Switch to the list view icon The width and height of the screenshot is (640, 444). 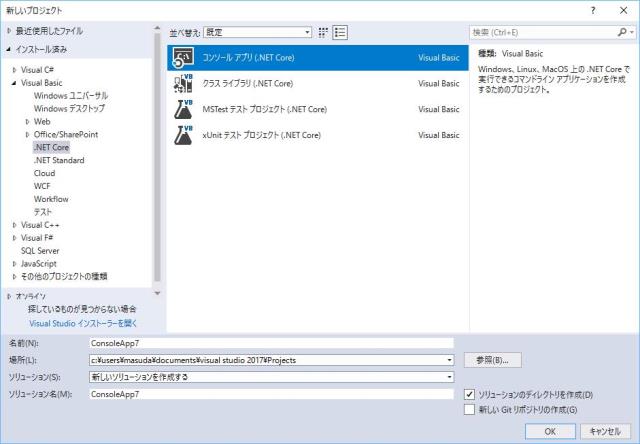[340, 32]
